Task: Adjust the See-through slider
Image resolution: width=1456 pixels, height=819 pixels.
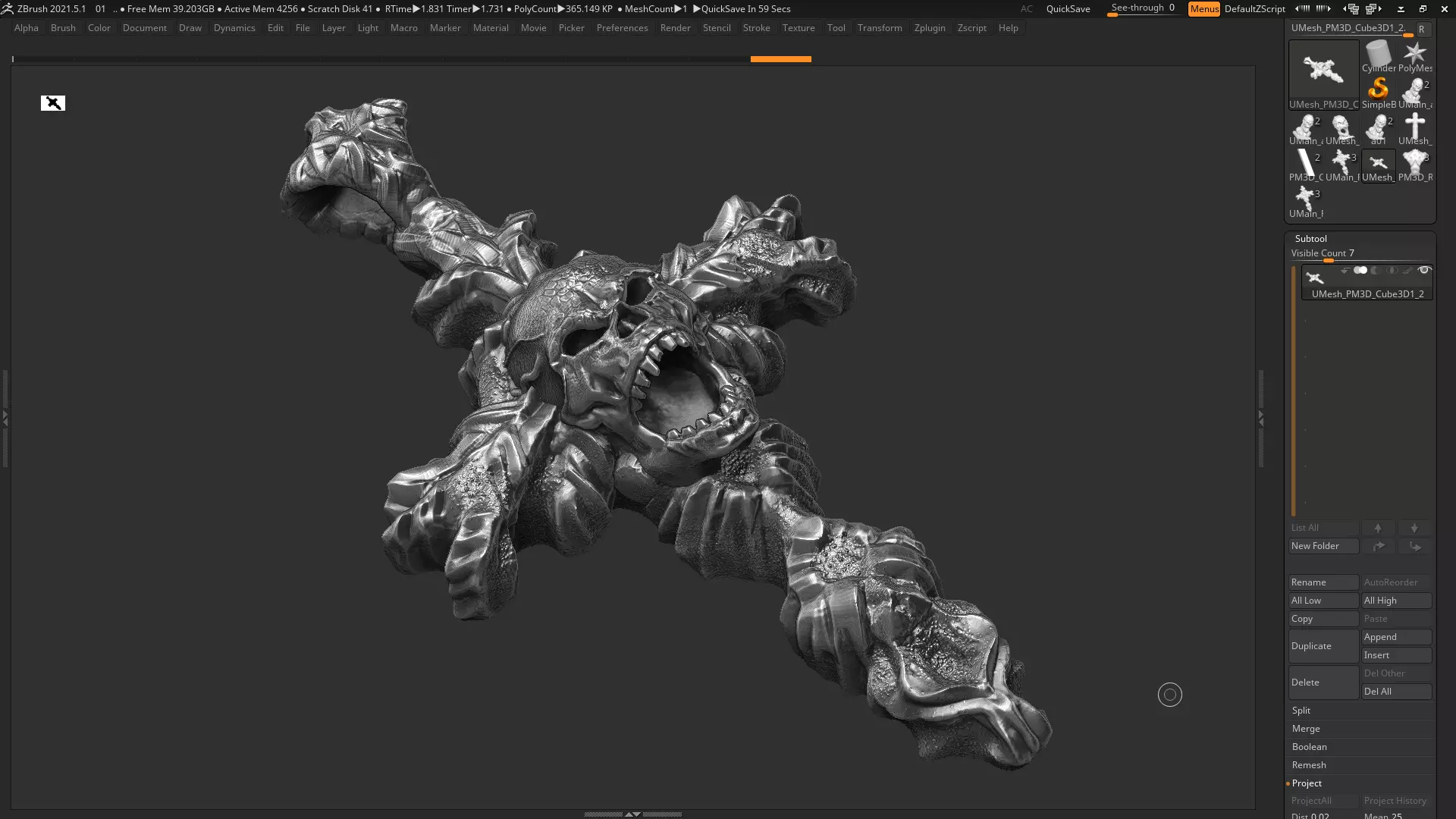Action: coord(1142,9)
